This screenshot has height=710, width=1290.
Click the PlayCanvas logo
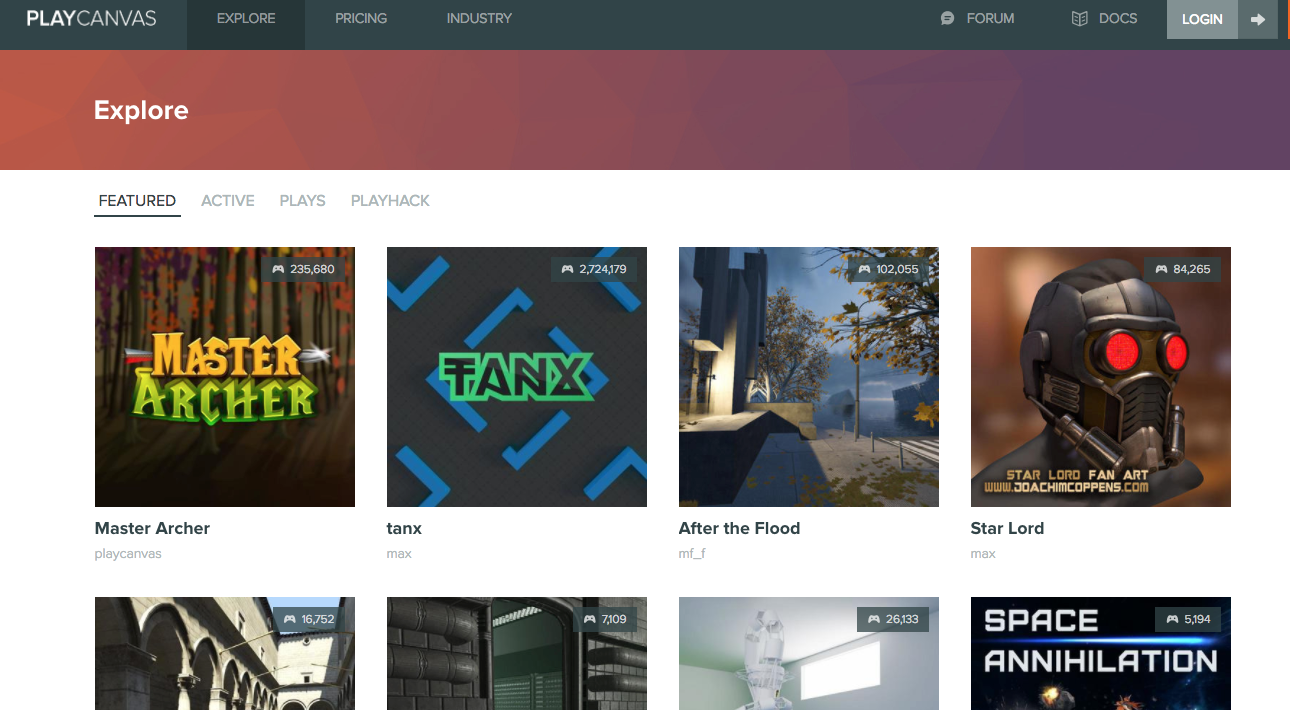pyautogui.click(x=91, y=18)
